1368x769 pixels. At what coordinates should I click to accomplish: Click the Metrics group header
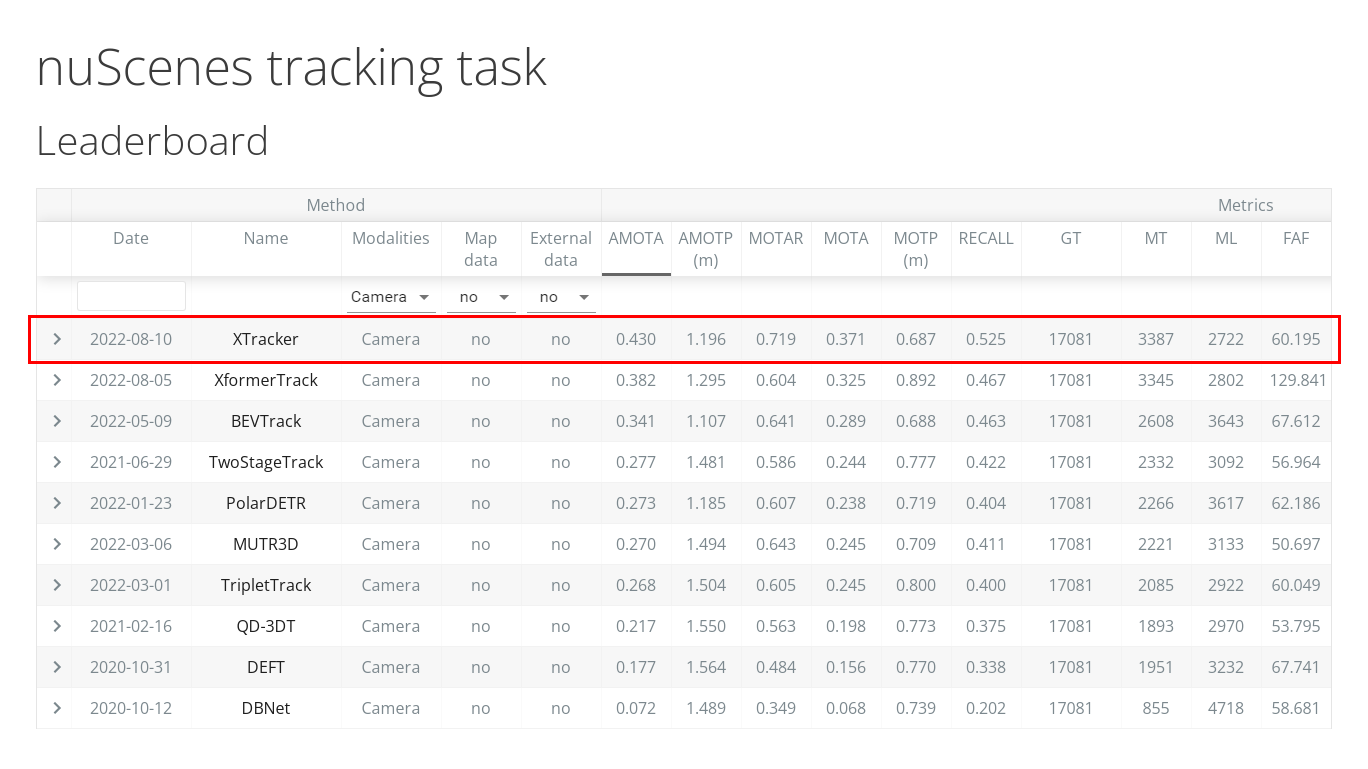click(1246, 205)
